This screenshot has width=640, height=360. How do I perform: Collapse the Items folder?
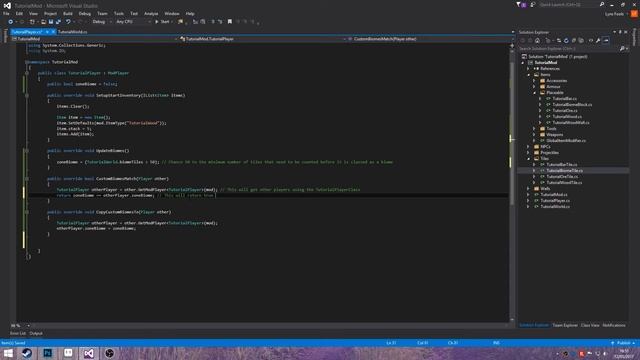529,75
